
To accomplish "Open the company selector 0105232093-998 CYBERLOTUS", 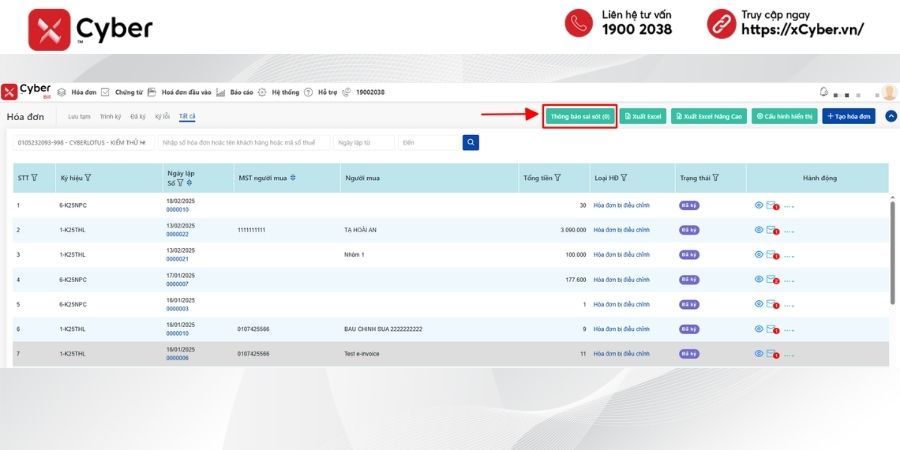I will pyautogui.click(x=83, y=142).
